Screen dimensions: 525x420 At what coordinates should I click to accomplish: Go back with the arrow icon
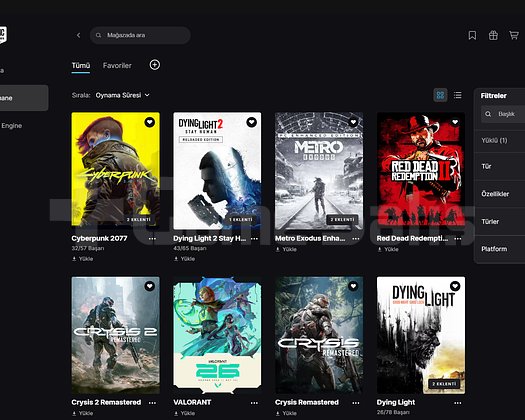[x=78, y=35]
